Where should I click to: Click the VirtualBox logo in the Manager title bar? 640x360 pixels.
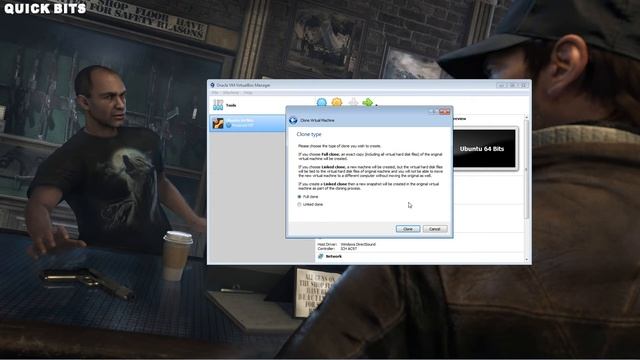point(212,85)
